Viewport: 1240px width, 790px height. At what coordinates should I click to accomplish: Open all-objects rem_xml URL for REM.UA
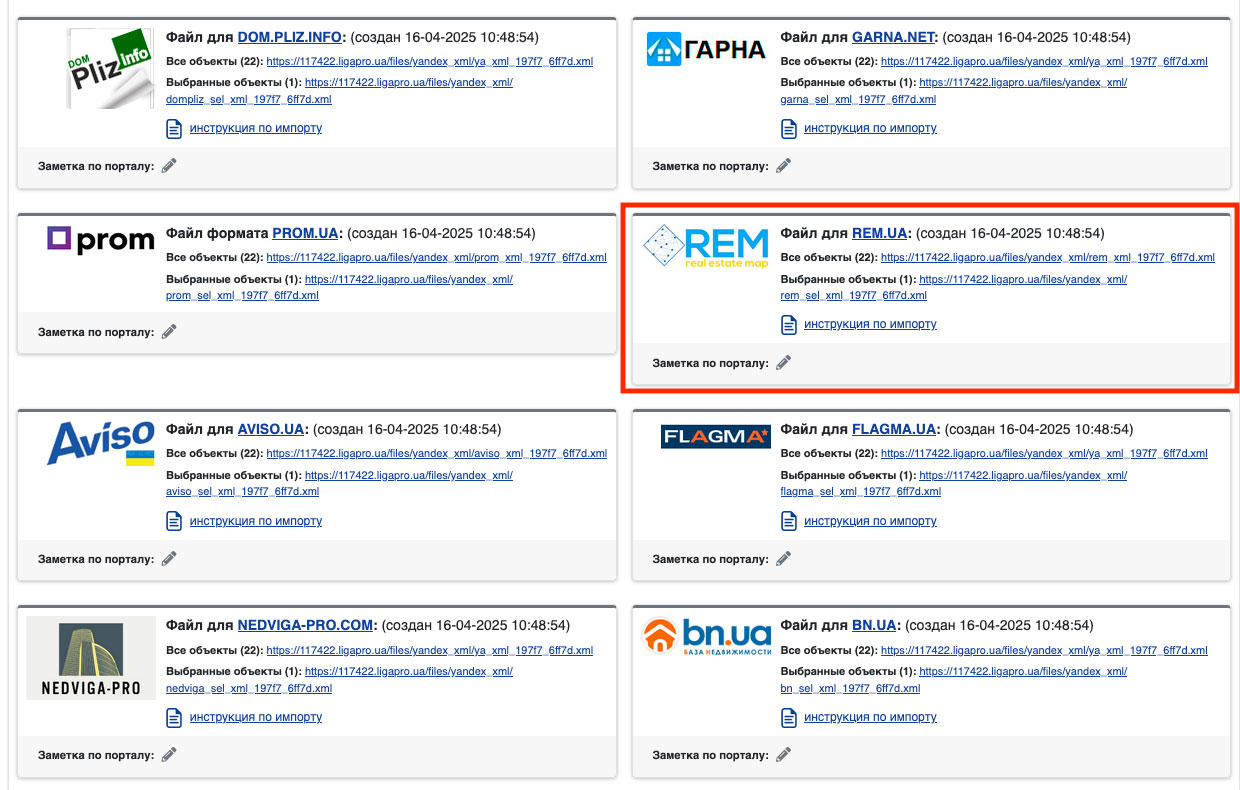tap(1048, 258)
